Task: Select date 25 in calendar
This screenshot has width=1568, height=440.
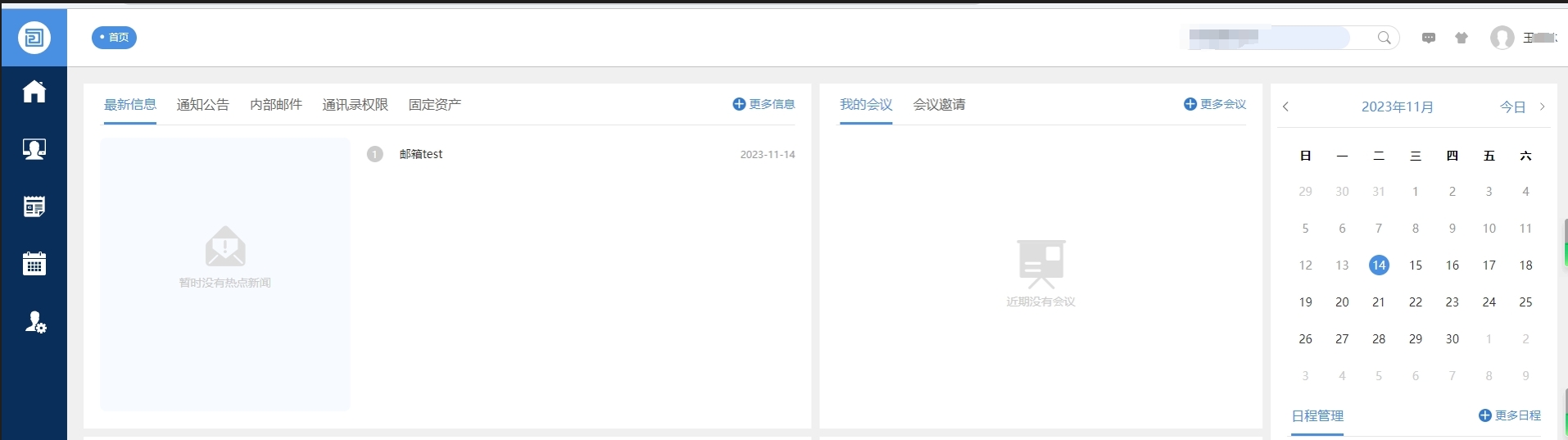Action: tap(1525, 302)
